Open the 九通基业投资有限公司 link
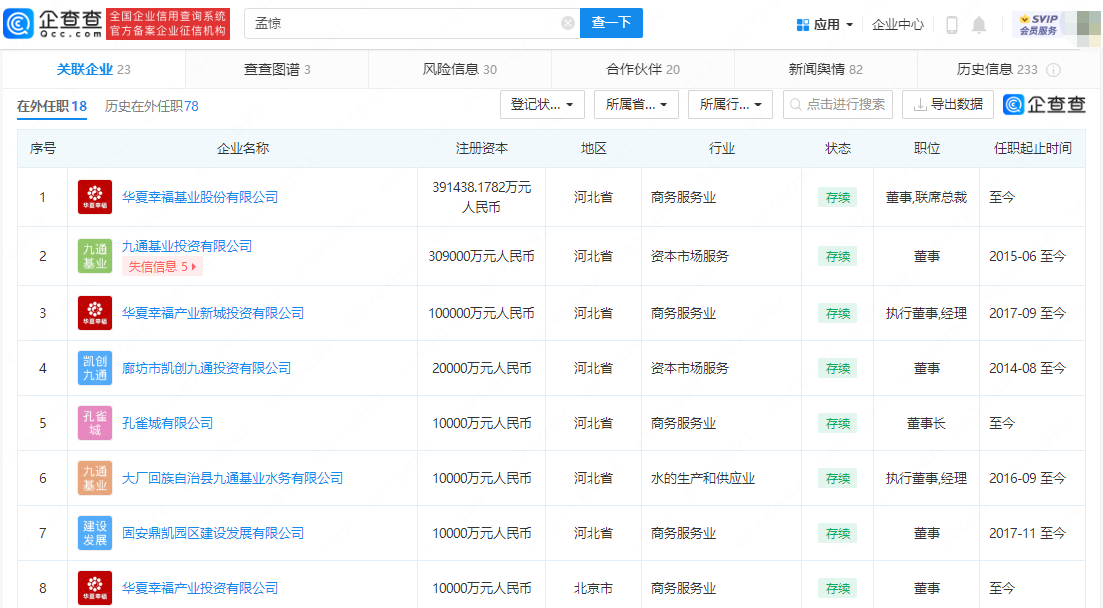The image size is (1103, 608). pos(187,246)
